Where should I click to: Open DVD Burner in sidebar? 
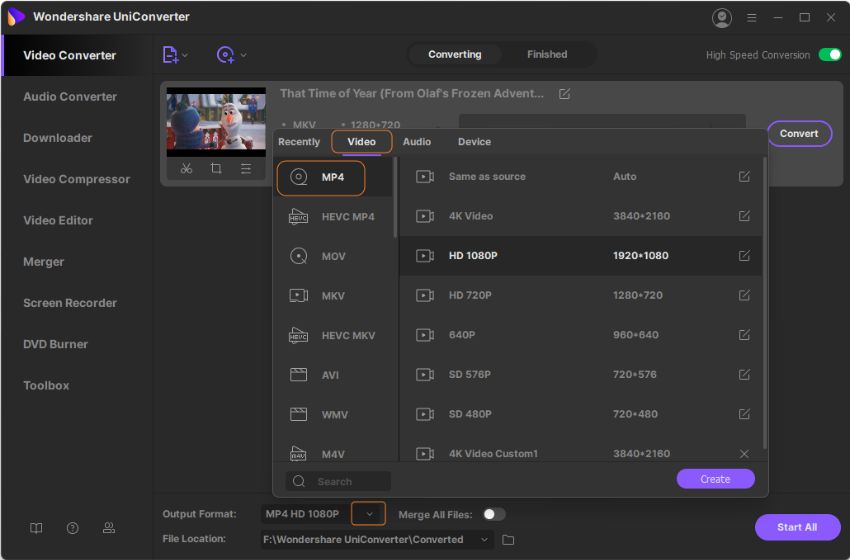tap(55, 344)
